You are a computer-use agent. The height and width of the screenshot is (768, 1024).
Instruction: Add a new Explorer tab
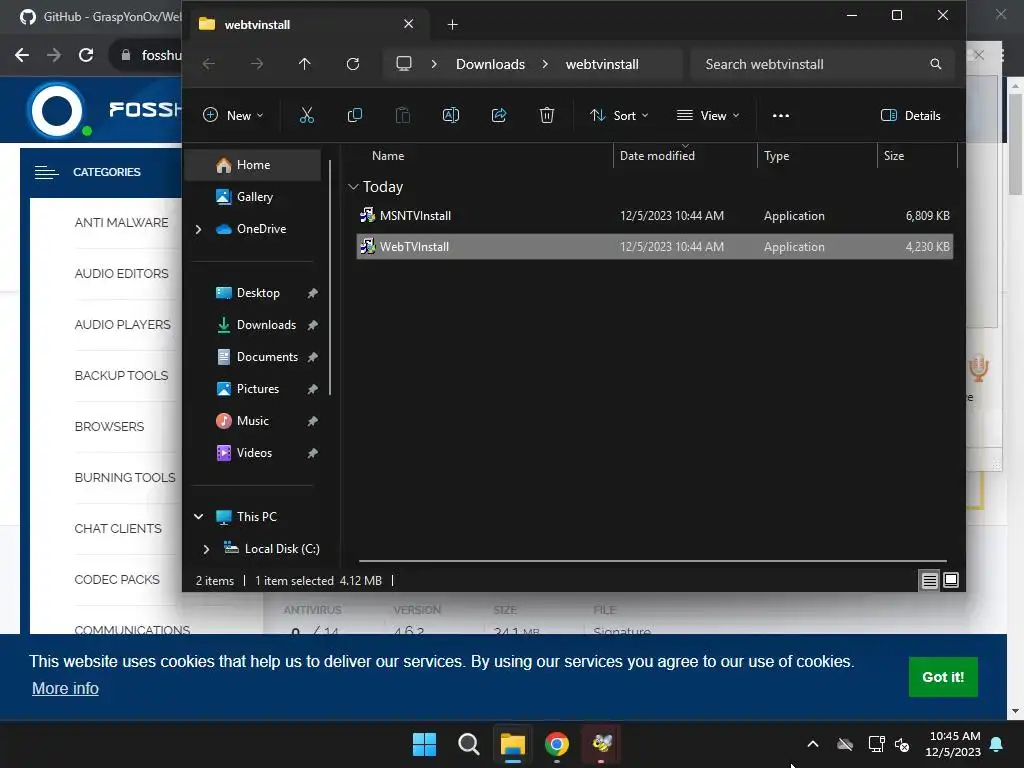coord(453,25)
